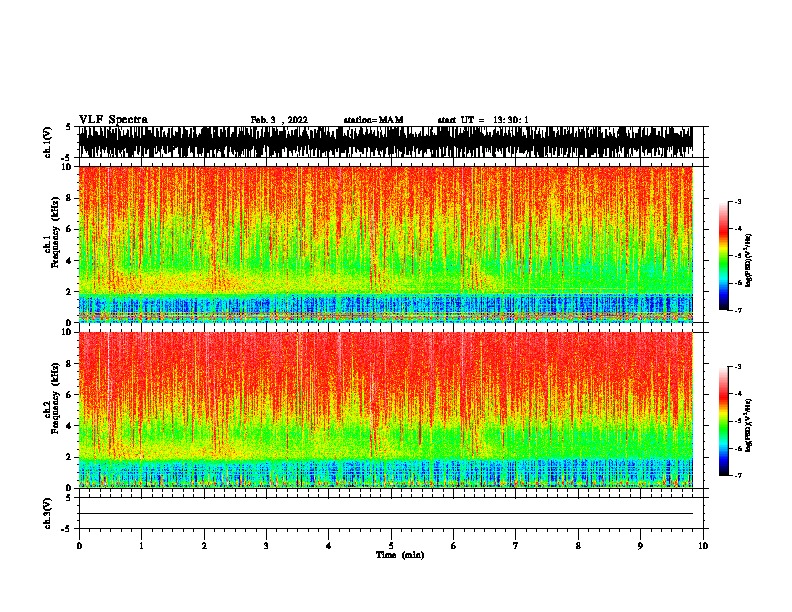Click the "2" kHz tick on ch.2 axis
This screenshot has width=792, height=612.
point(69,457)
